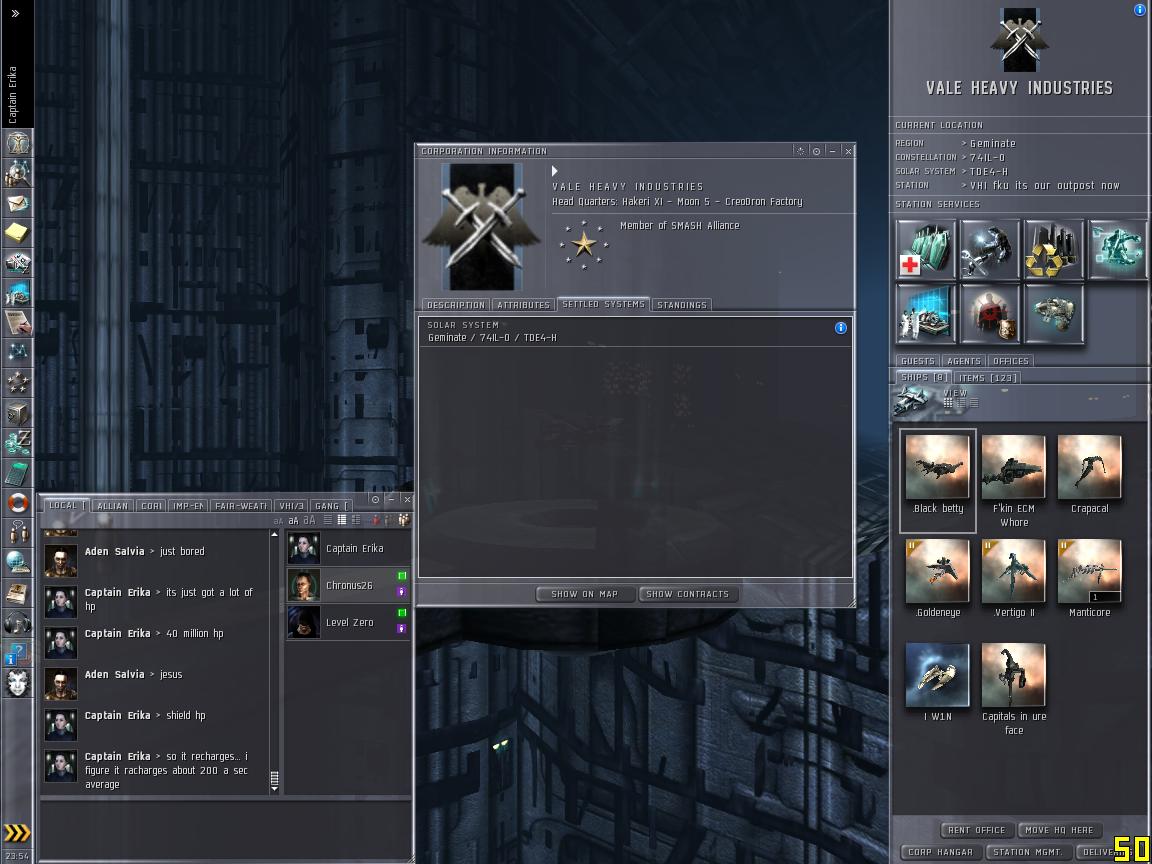Click the Geminate region link
Image resolution: width=1152 pixels, height=864 pixels.
(993, 143)
